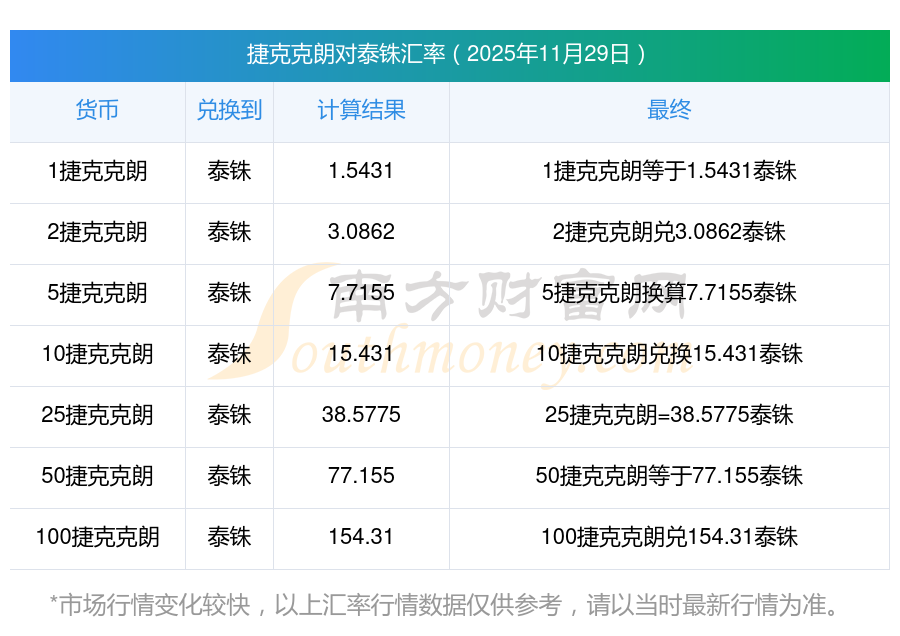This screenshot has width=900, height=636.
Task: Click the text 100捷克克朗兑154.31泰铢
Action: (669, 537)
